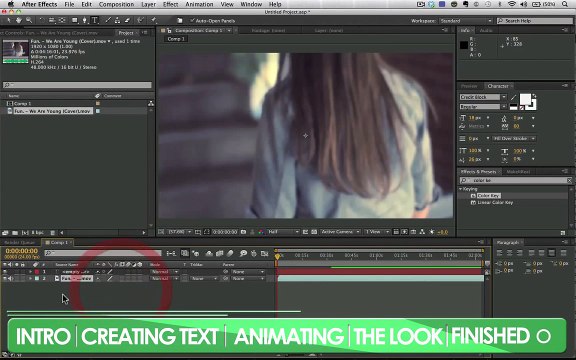Switch to the Preview panel tab
The image size is (576, 360).
click(x=469, y=86)
